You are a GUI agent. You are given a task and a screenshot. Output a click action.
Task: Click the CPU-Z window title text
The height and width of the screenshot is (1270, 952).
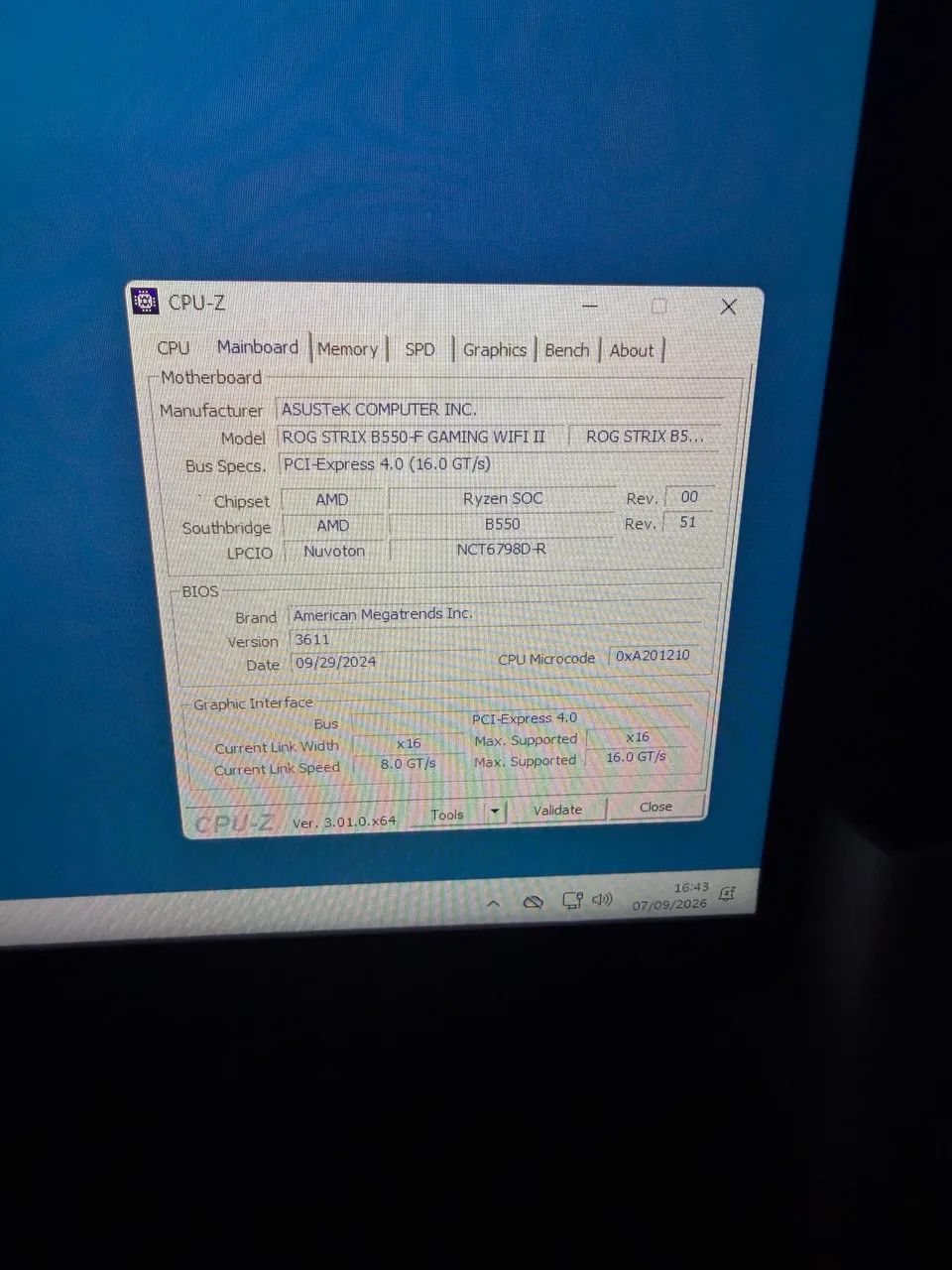pyautogui.click(x=196, y=303)
